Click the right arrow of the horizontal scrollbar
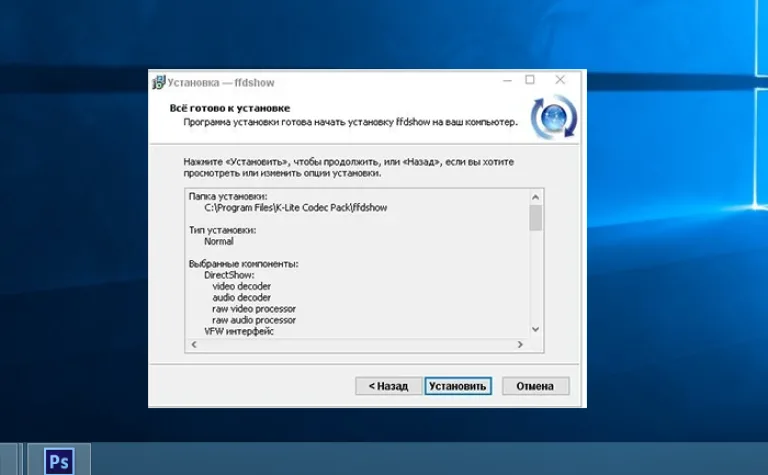 pos(520,345)
